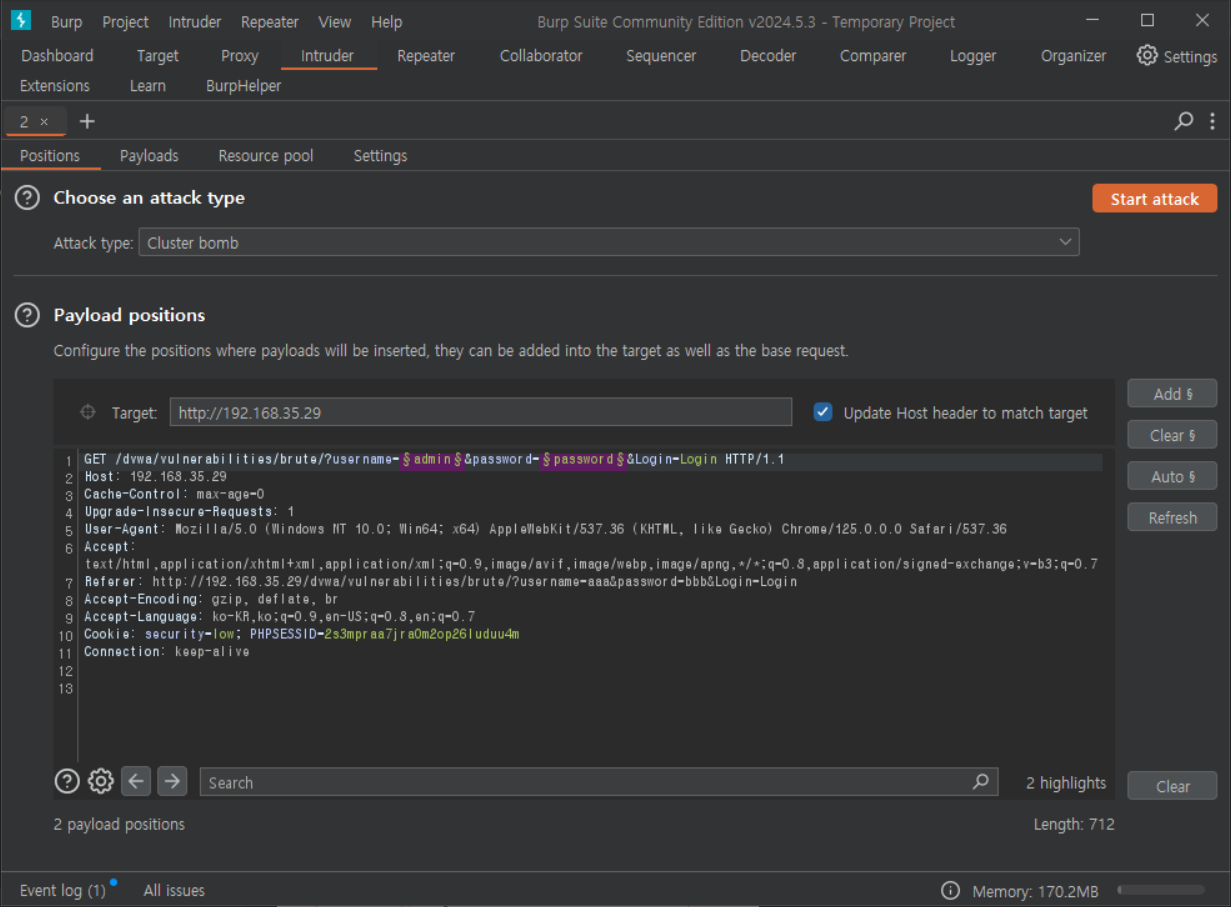Open the Burp menu
This screenshot has height=907, width=1231.
pos(67,21)
